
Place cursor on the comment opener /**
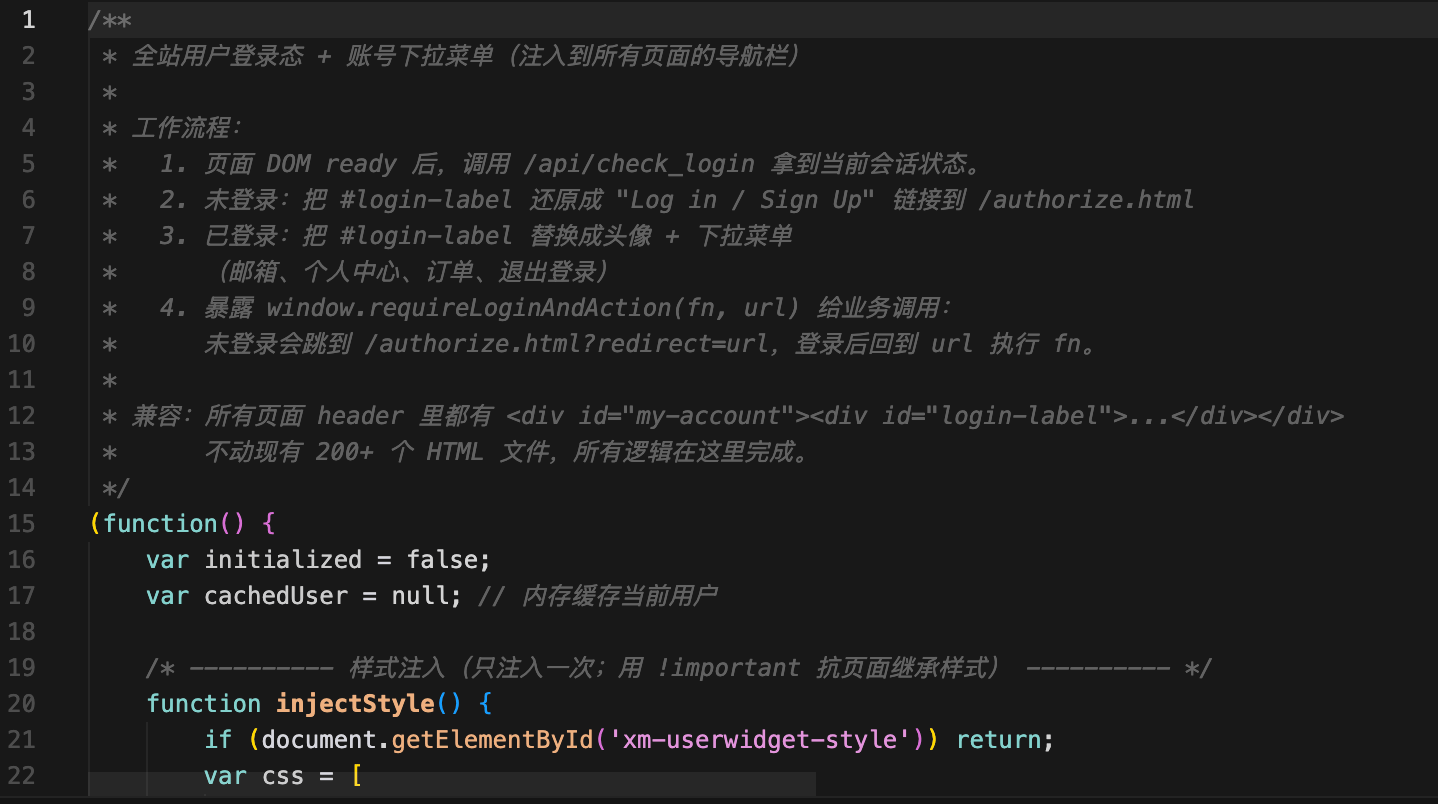[110, 20]
